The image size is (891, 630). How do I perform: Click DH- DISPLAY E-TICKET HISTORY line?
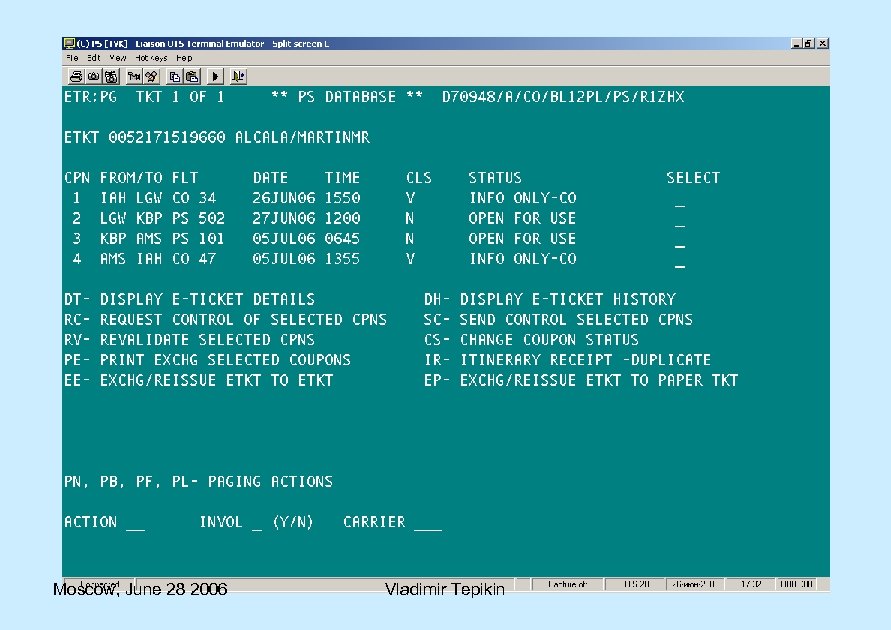[x=549, y=299]
